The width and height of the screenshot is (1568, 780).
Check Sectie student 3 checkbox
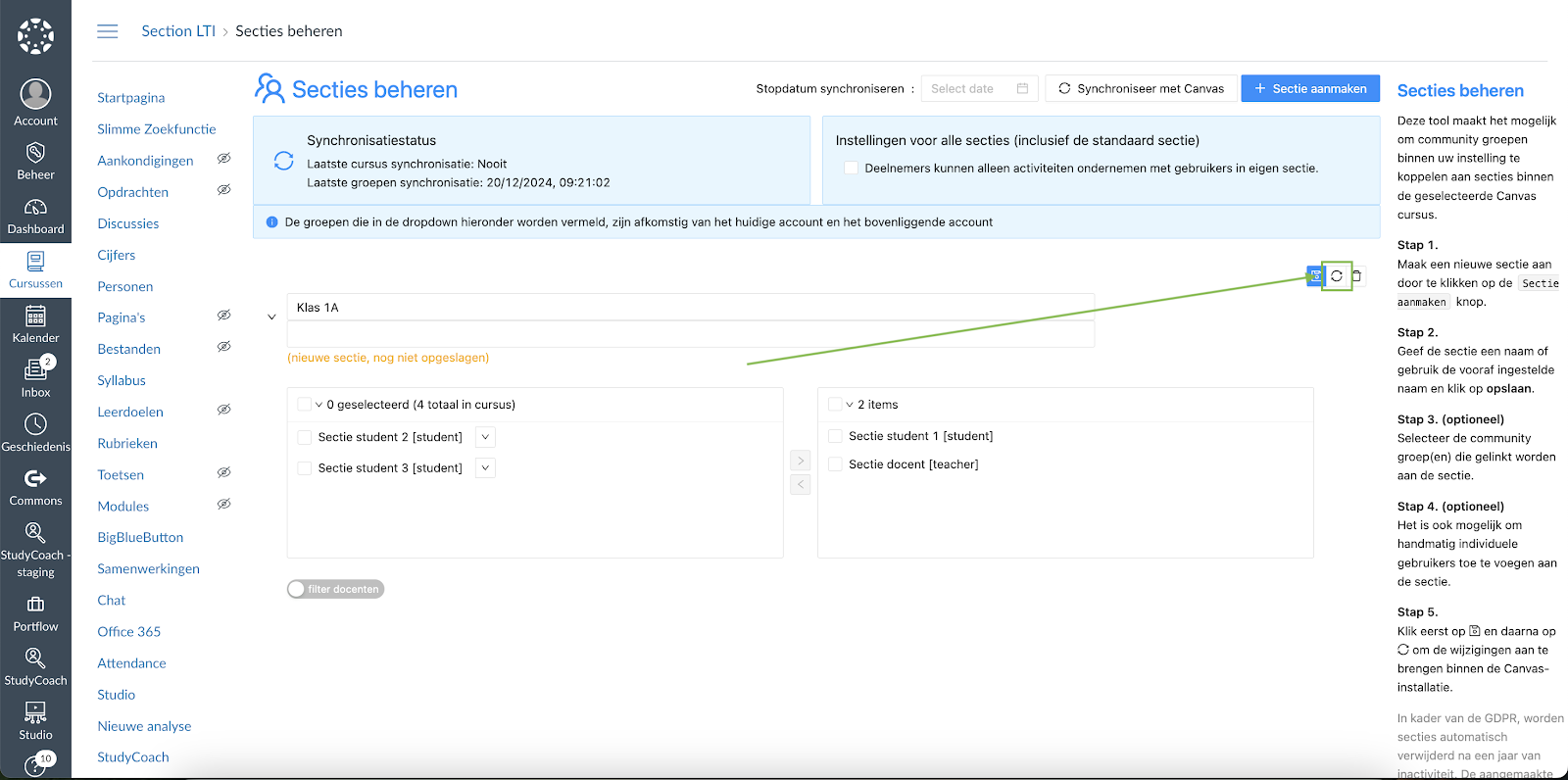click(305, 468)
